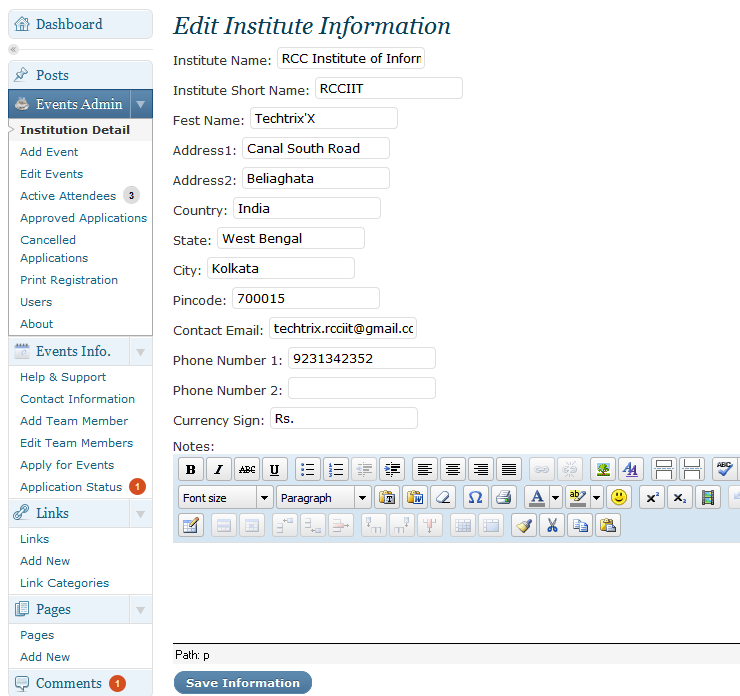The height and width of the screenshot is (696, 740).
Task: Toggle underline formatting in Notes editor
Action: 275,470
